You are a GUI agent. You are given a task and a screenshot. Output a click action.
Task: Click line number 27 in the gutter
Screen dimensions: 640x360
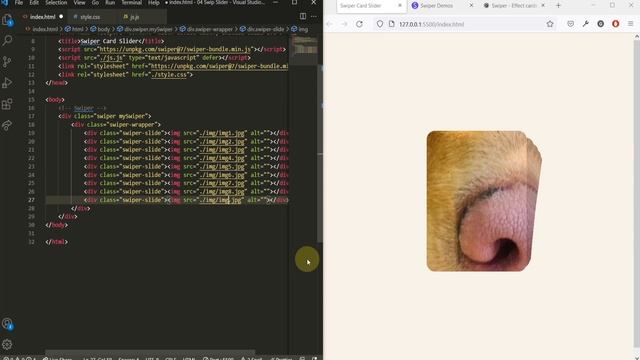pos(31,200)
